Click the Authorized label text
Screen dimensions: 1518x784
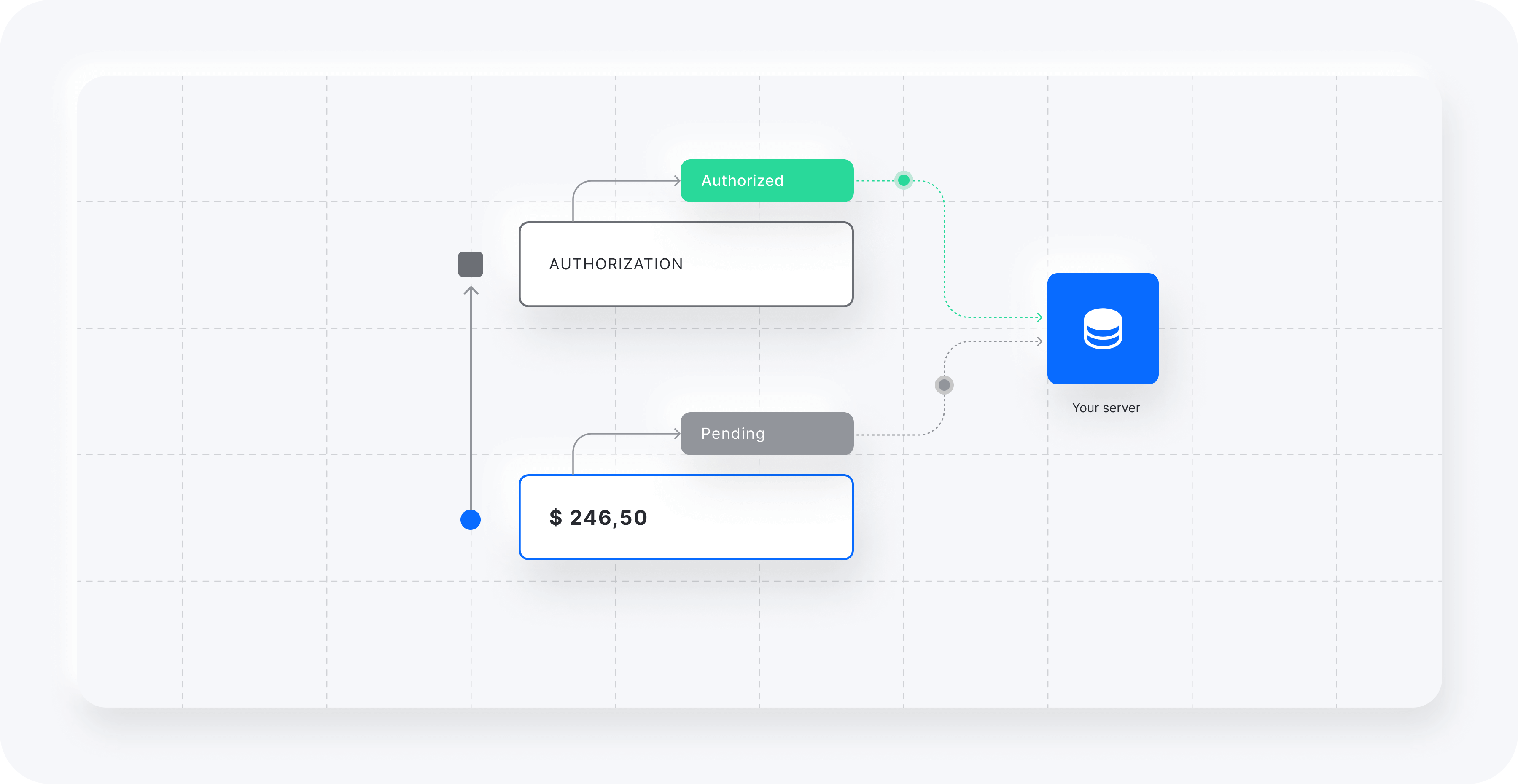click(x=742, y=181)
